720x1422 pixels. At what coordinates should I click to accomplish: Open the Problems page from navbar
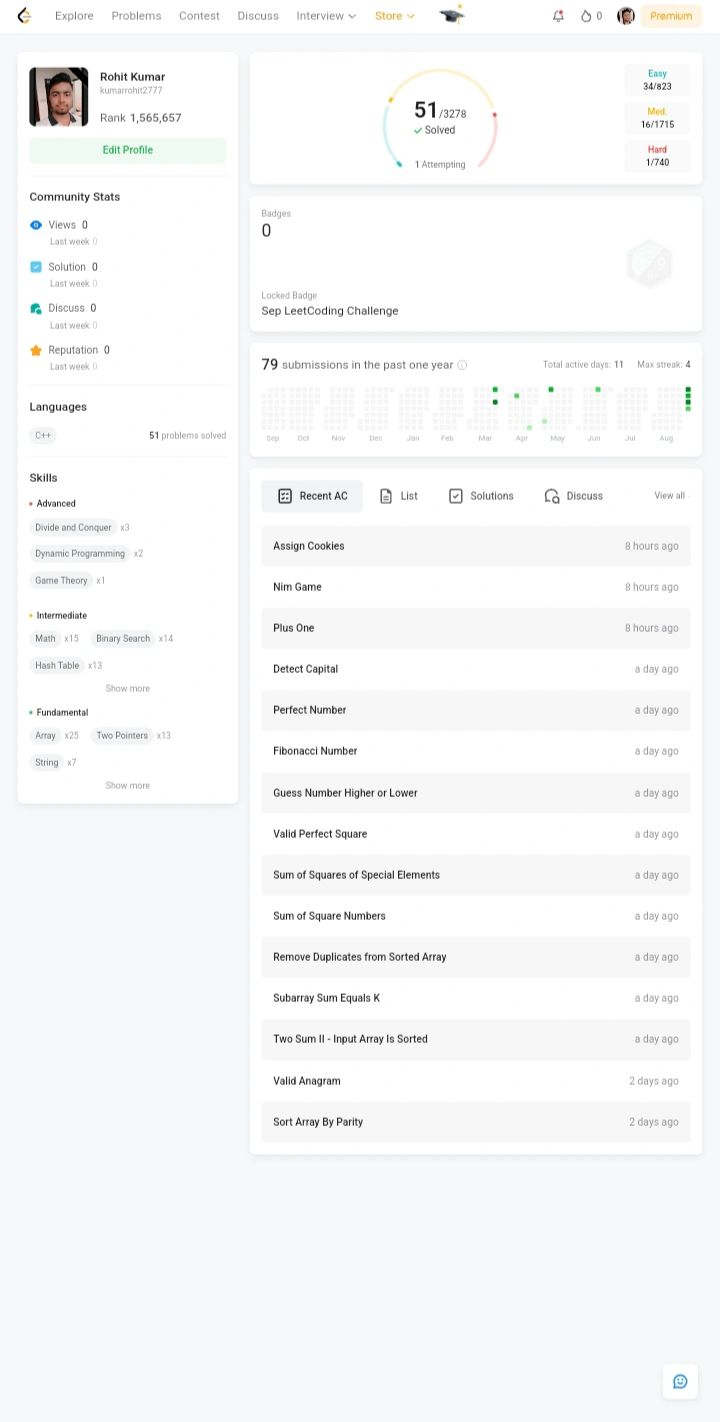tap(136, 16)
